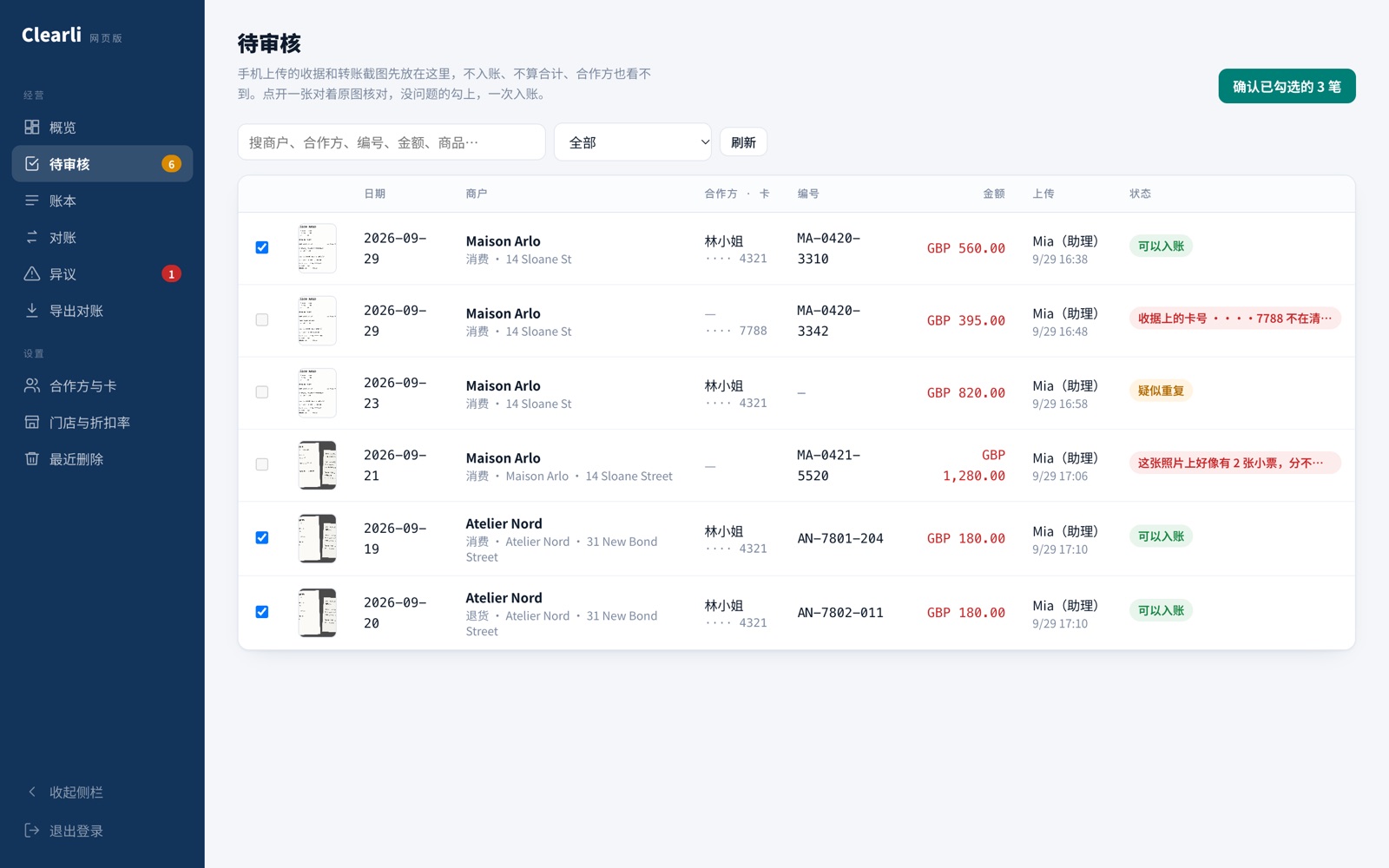The width and height of the screenshot is (1389, 868).
Task: Click the 收据上的卡号 7788 warning badge
Action: pos(1234,319)
